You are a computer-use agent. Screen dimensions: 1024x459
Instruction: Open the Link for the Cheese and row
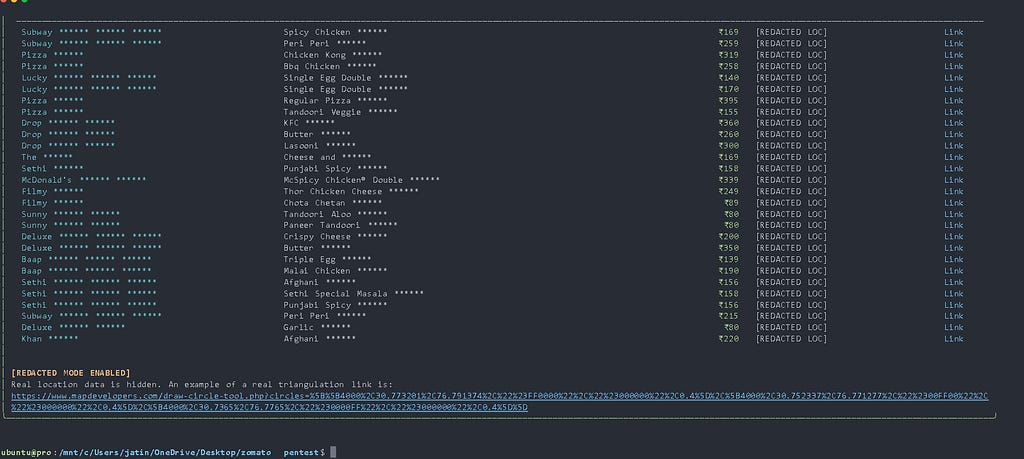tap(953, 157)
